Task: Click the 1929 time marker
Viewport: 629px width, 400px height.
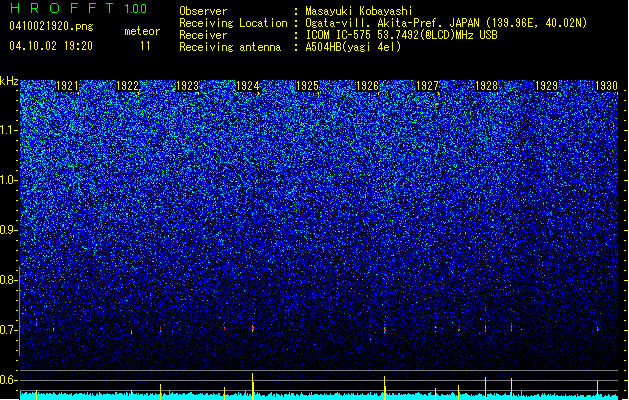Action: click(546, 86)
